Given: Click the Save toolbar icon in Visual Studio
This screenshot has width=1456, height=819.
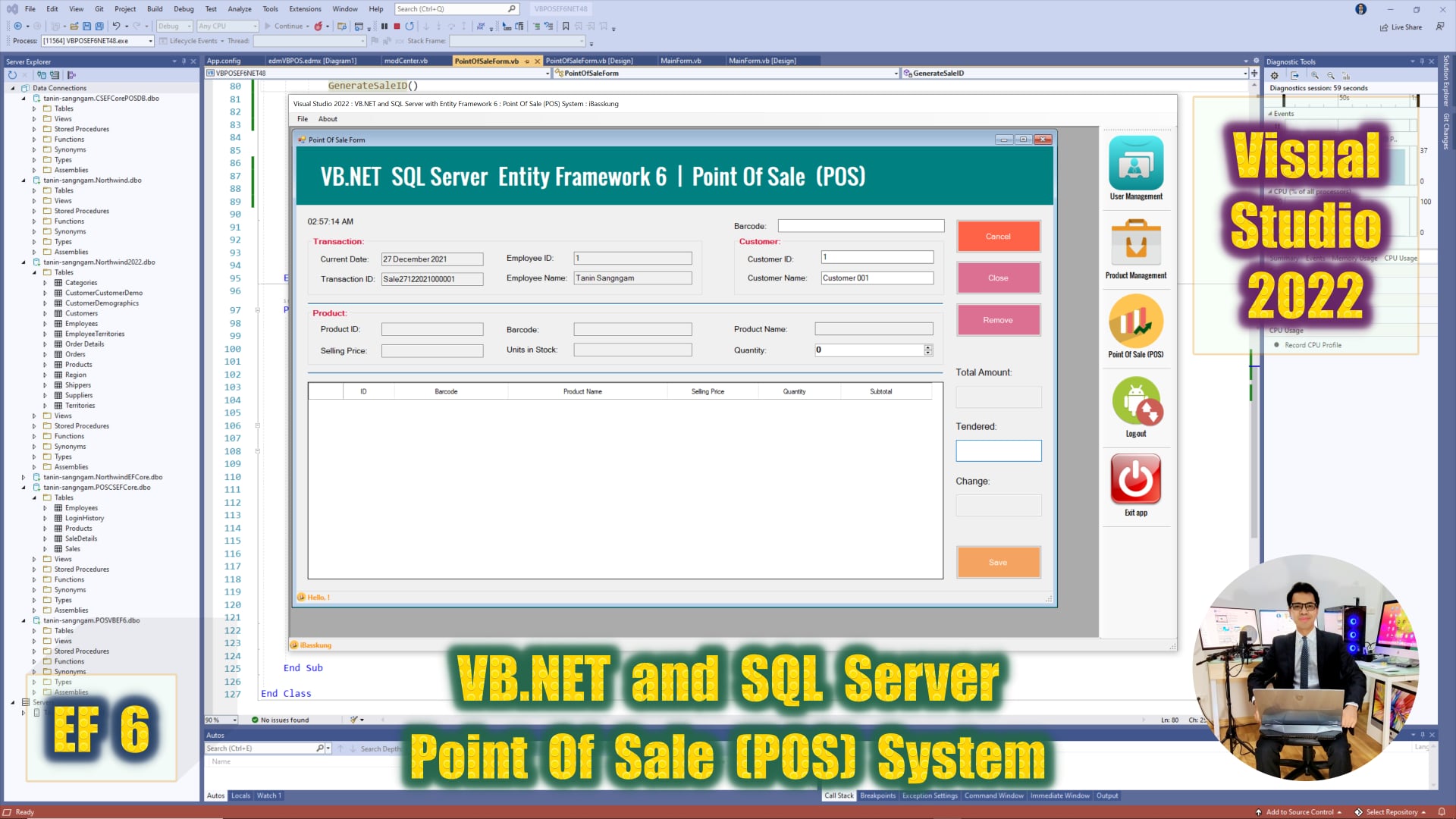Looking at the screenshot, I should tap(87, 27).
